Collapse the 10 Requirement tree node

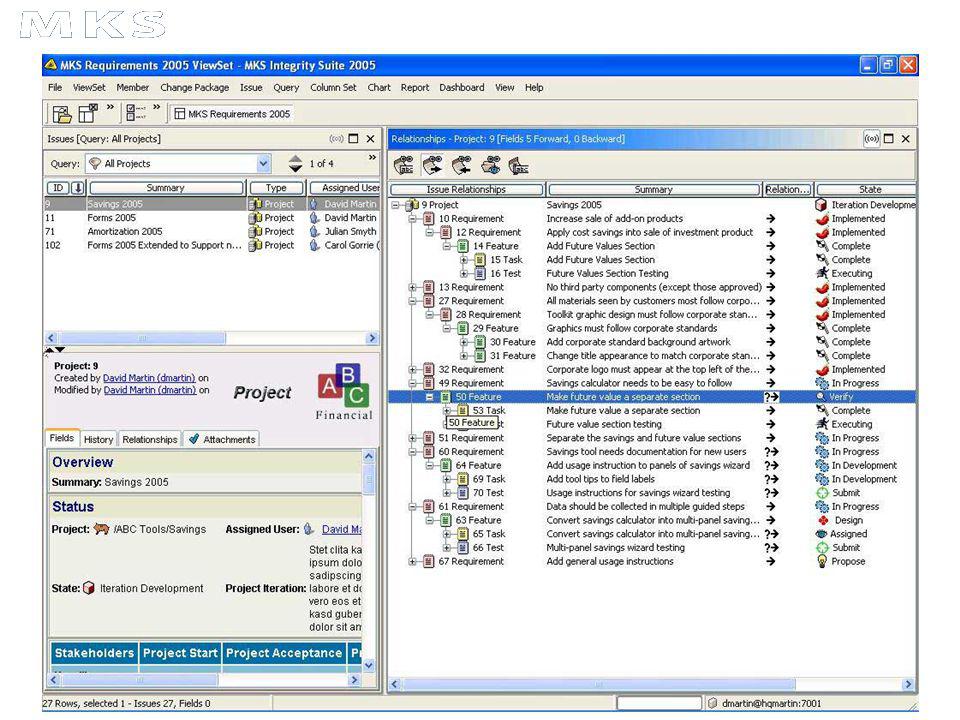point(413,219)
